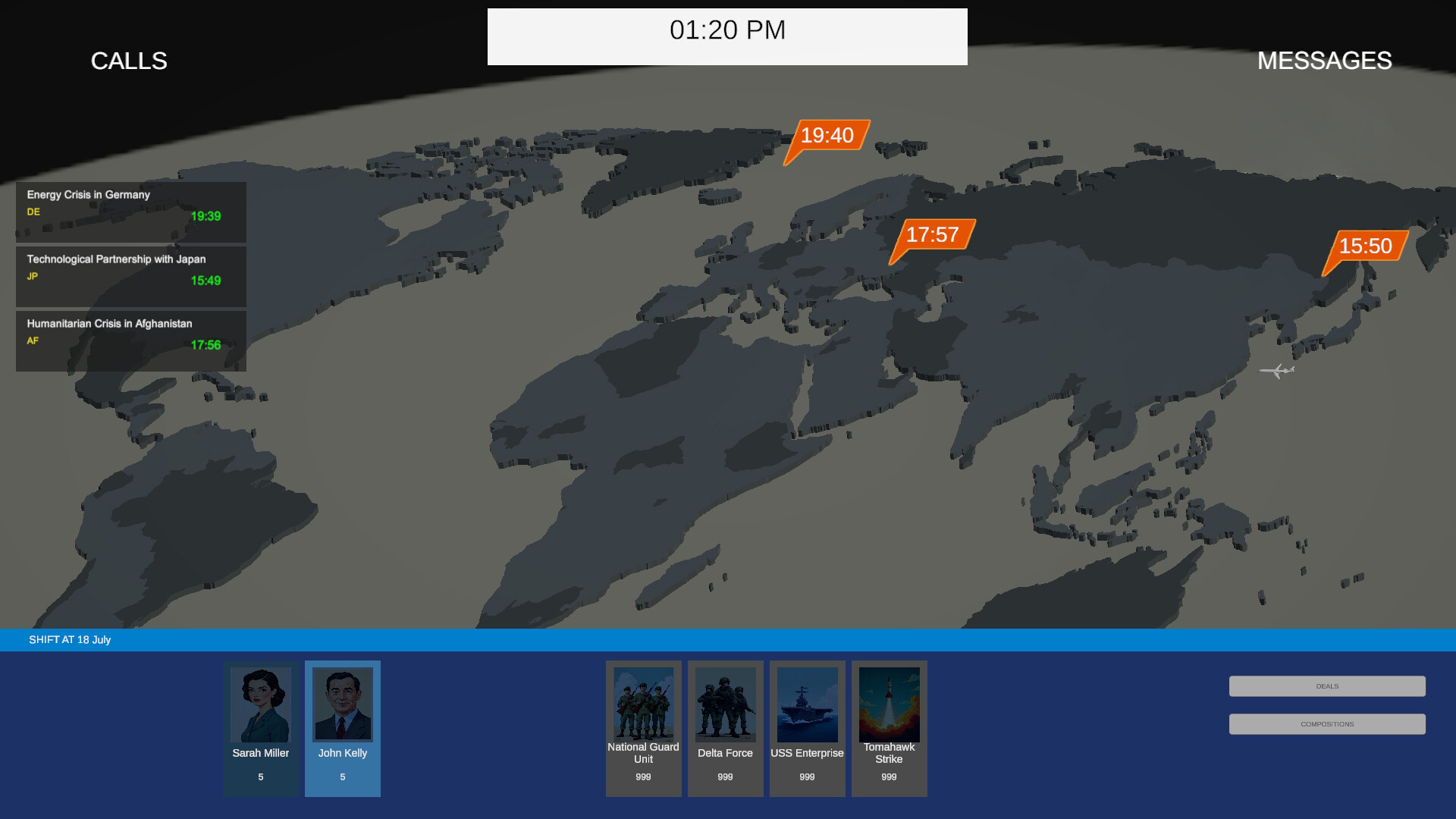
Task: Open the 15:50 event marker in East Asia
Action: [1364, 246]
